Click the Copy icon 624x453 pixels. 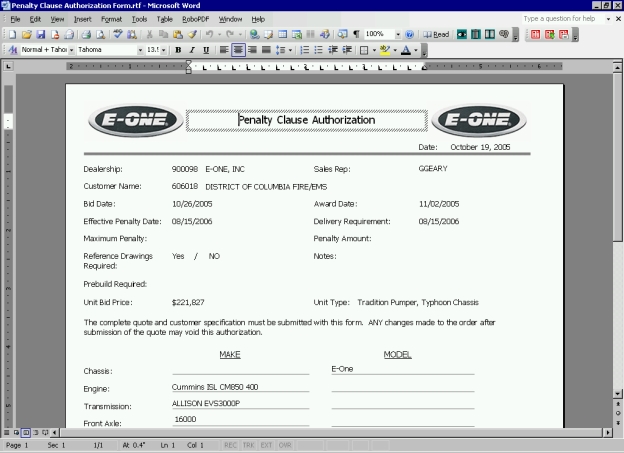pyautogui.click(x=164, y=35)
